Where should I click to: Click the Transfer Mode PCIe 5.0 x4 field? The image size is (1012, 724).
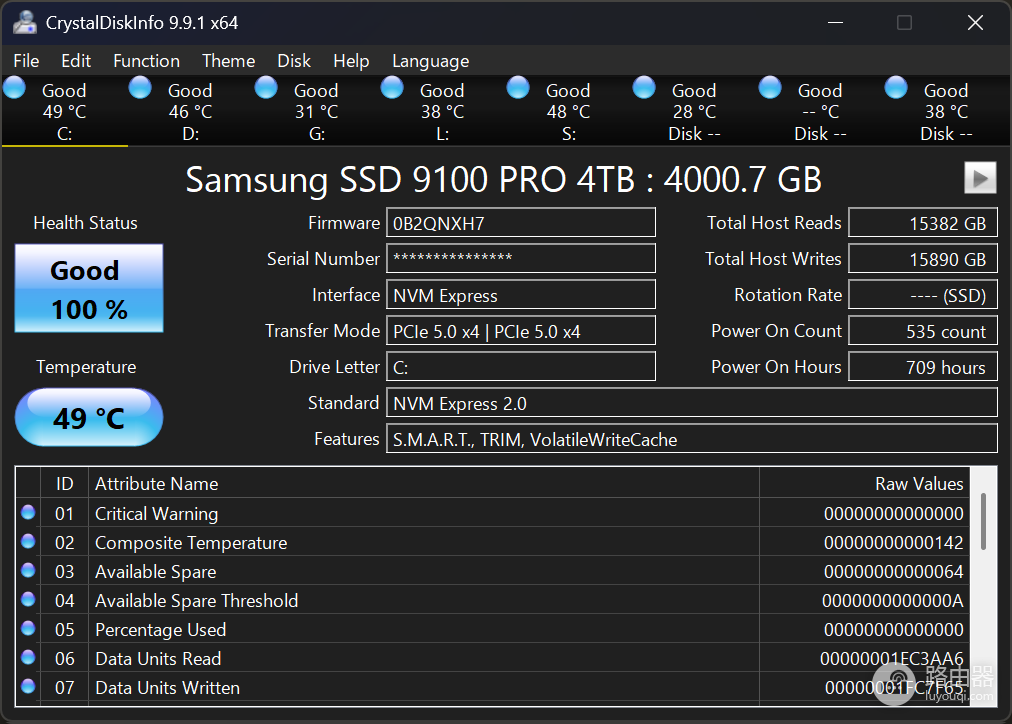pos(521,330)
